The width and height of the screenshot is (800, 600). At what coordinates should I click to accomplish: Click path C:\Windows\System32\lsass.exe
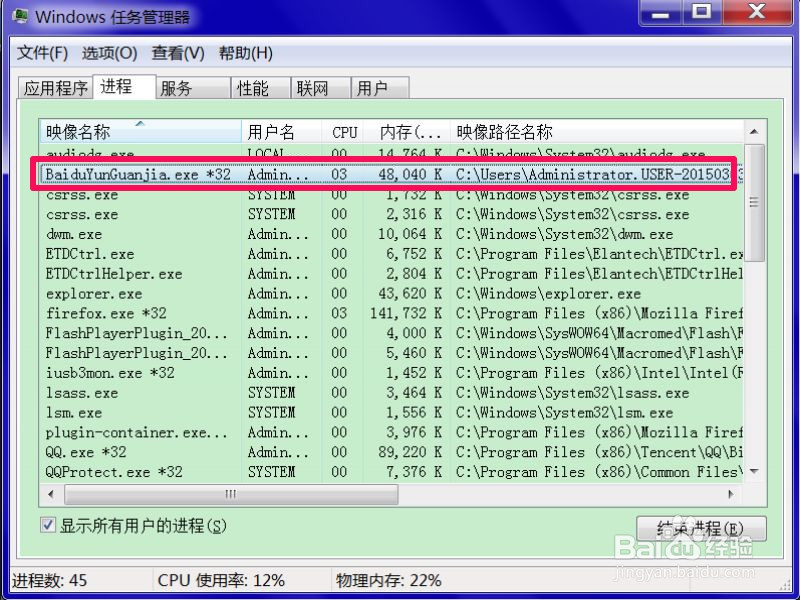coord(572,393)
